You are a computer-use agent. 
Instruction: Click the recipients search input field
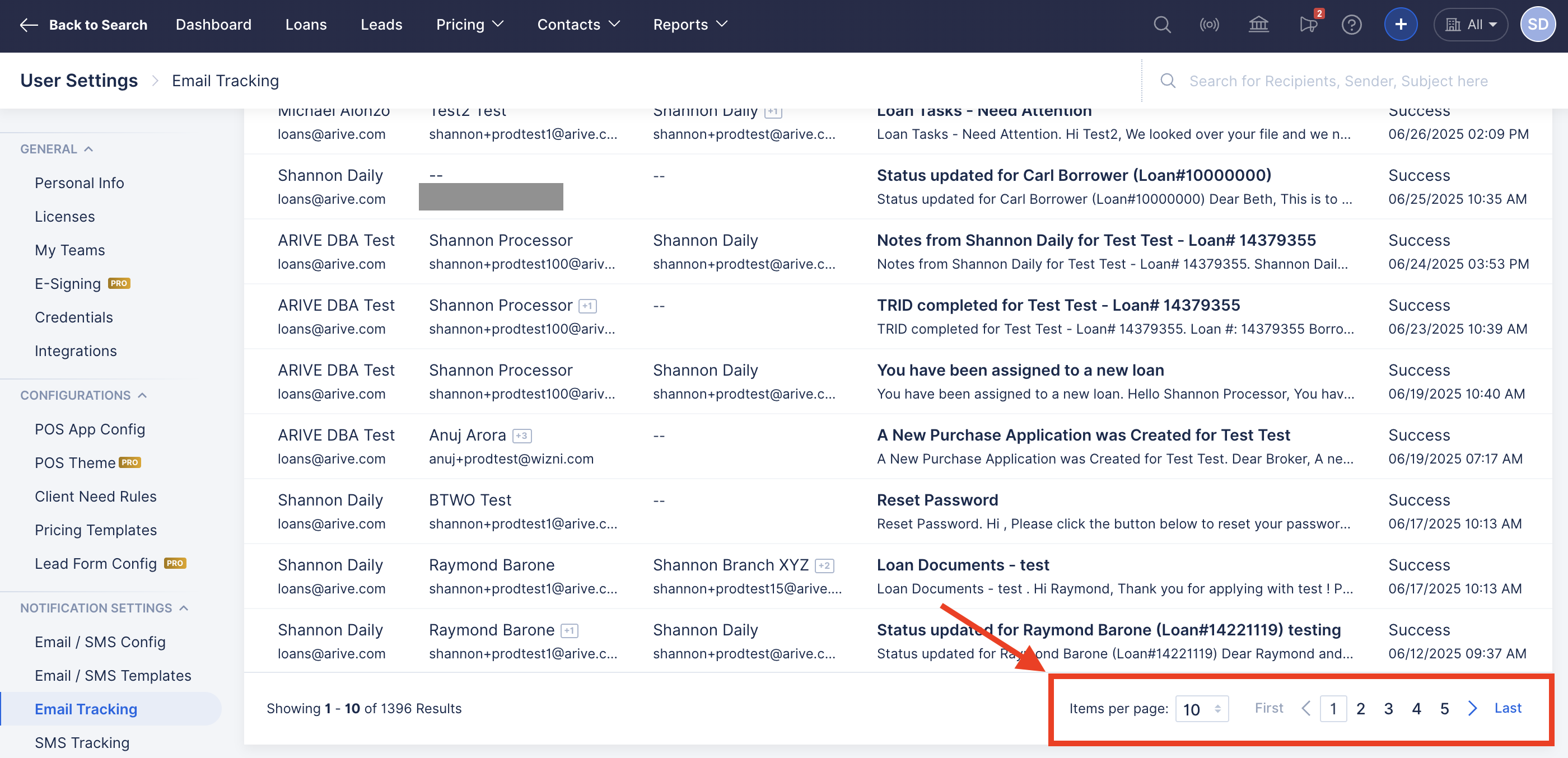pyautogui.click(x=1338, y=81)
